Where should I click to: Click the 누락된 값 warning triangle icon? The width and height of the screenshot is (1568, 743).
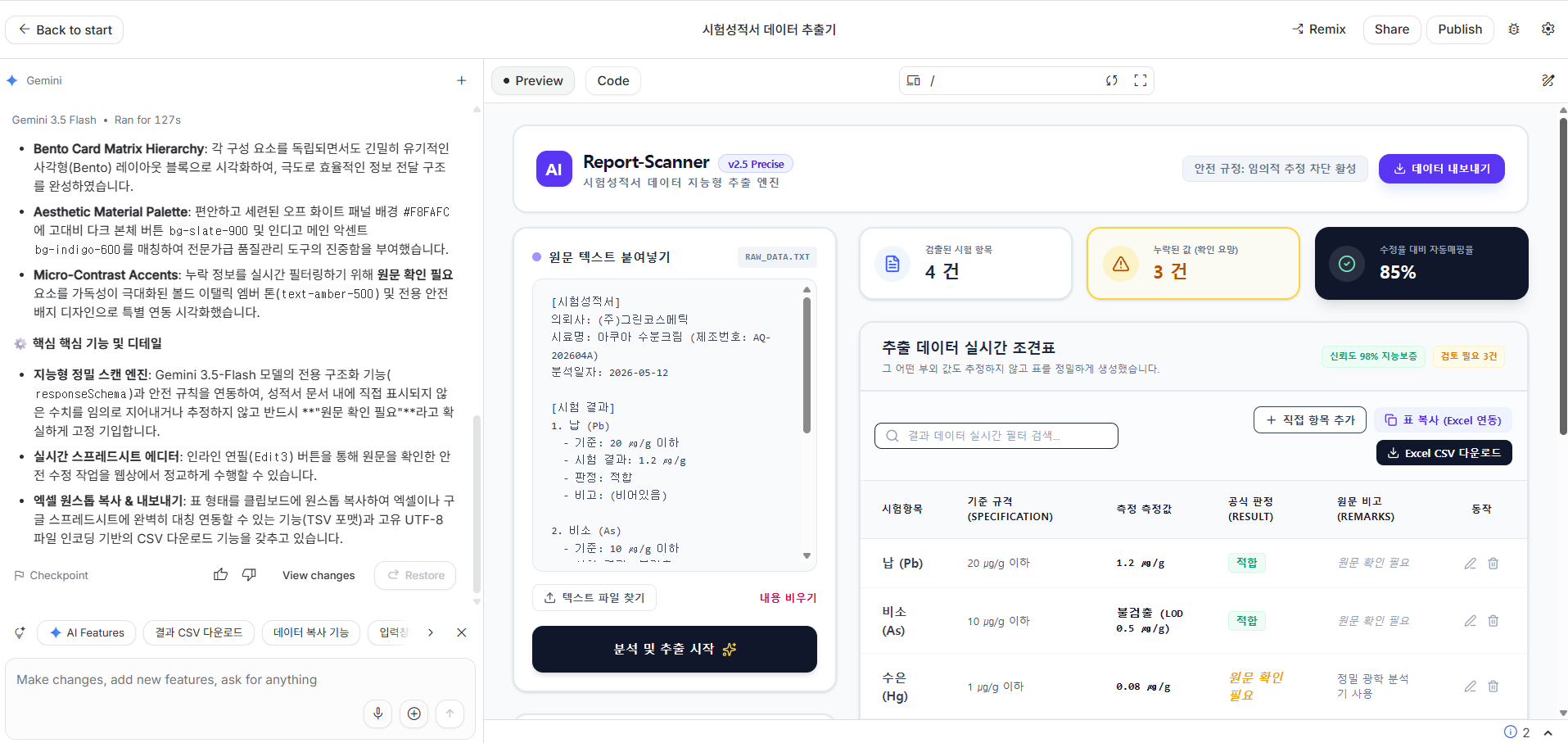click(1121, 264)
